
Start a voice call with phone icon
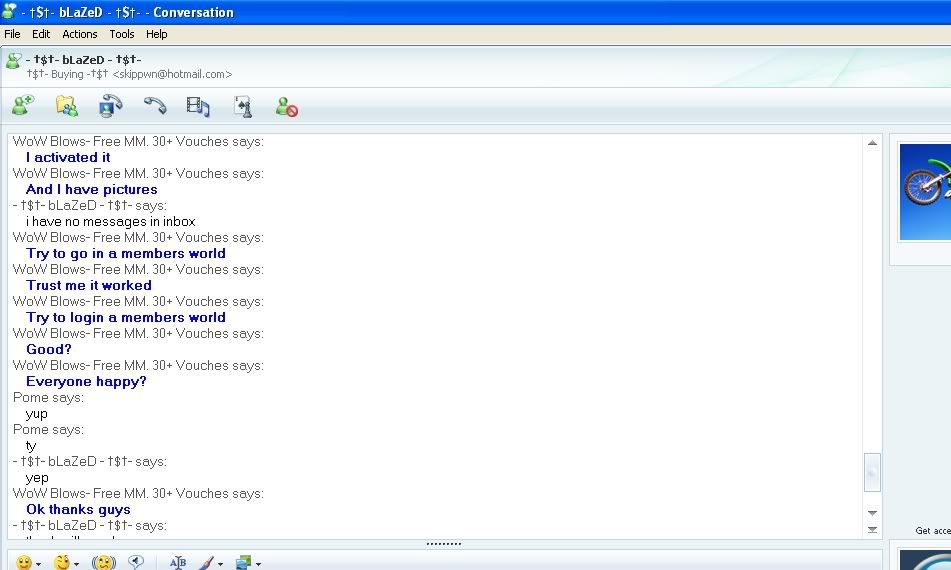[x=155, y=106]
